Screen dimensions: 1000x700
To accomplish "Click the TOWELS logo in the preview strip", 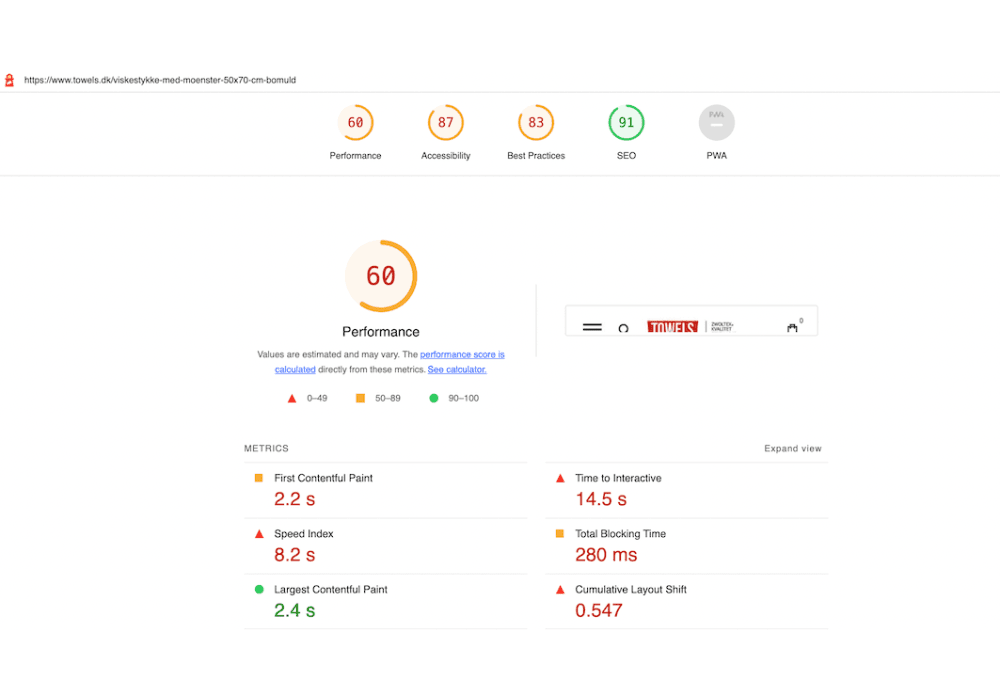I will (672, 327).
